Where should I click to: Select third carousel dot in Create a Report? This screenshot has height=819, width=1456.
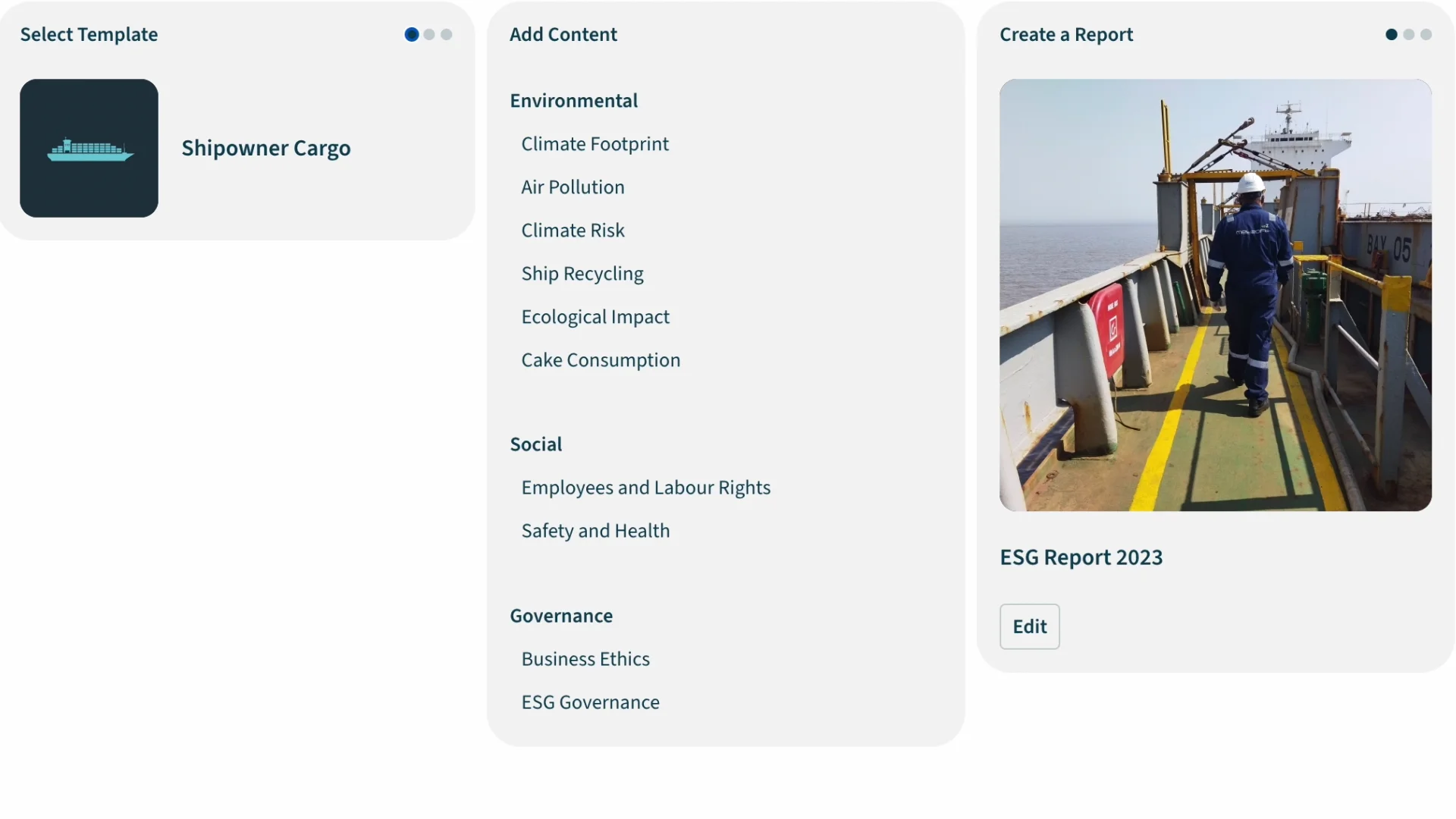(x=1426, y=35)
